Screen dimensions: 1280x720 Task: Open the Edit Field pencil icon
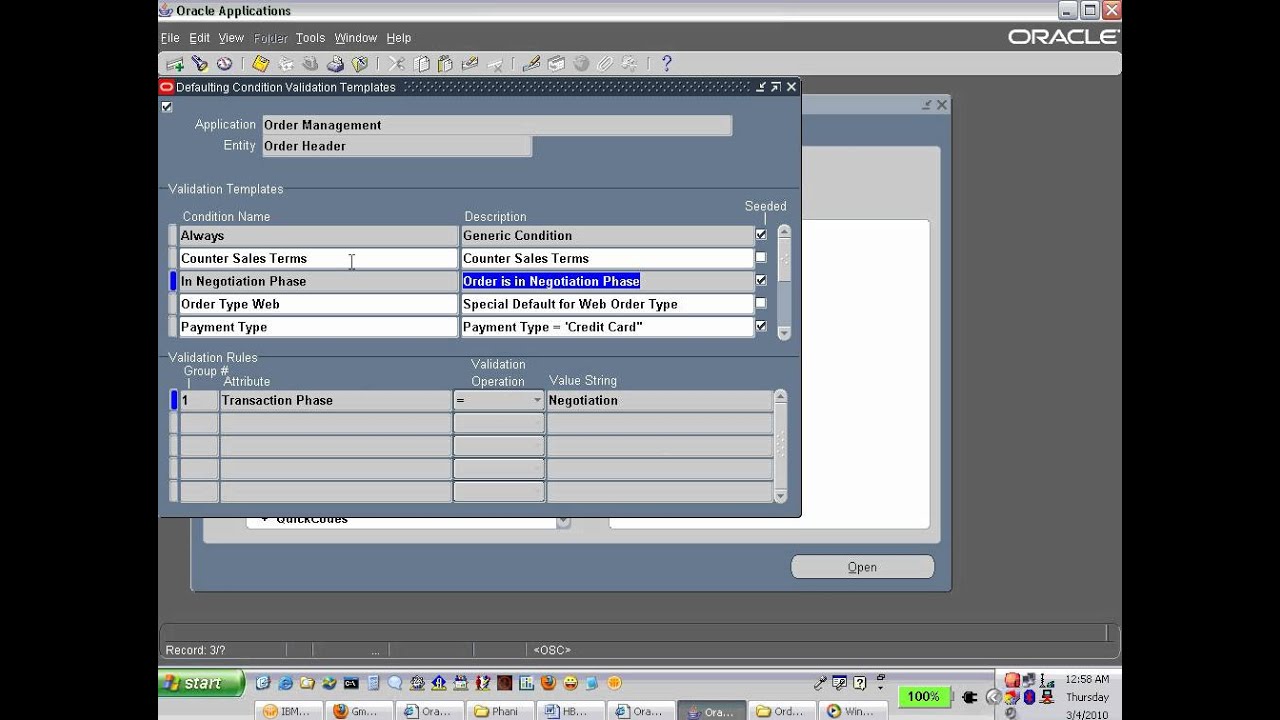point(531,63)
